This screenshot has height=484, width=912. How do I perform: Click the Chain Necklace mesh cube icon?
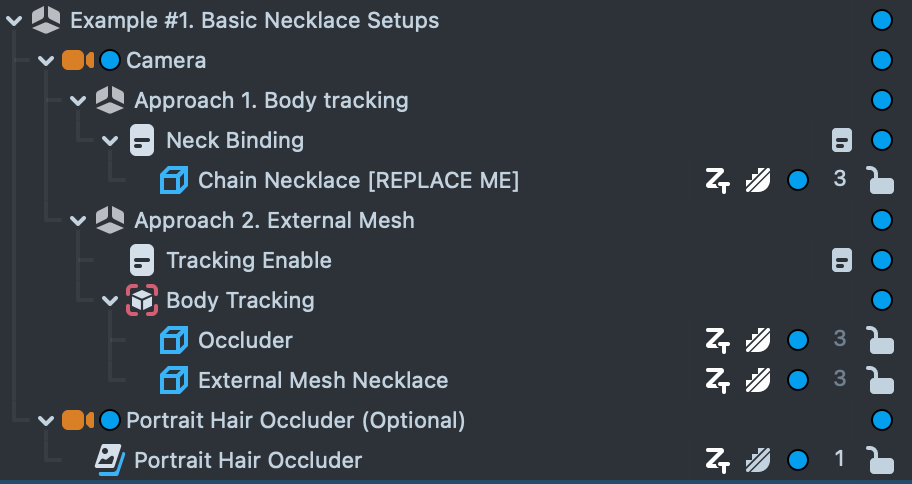pos(174,180)
